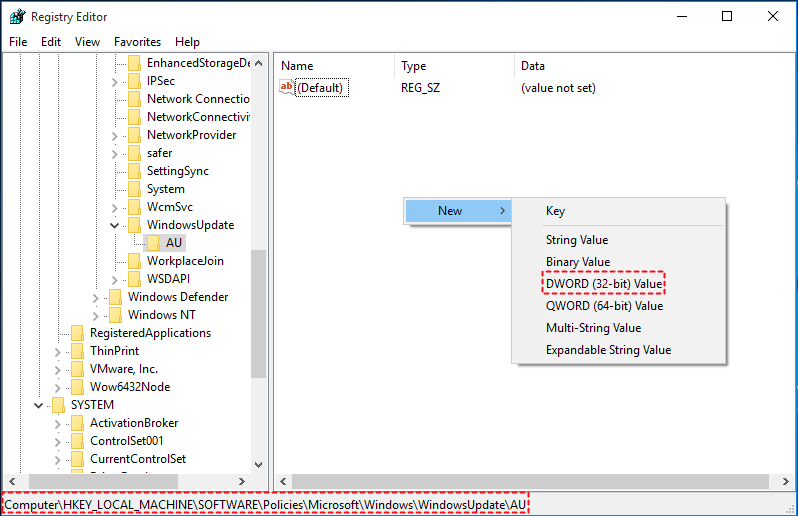Click the ControlSet001 folder icon
The height and width of the screenshot is (516, 798).
(x=77, y=441)
